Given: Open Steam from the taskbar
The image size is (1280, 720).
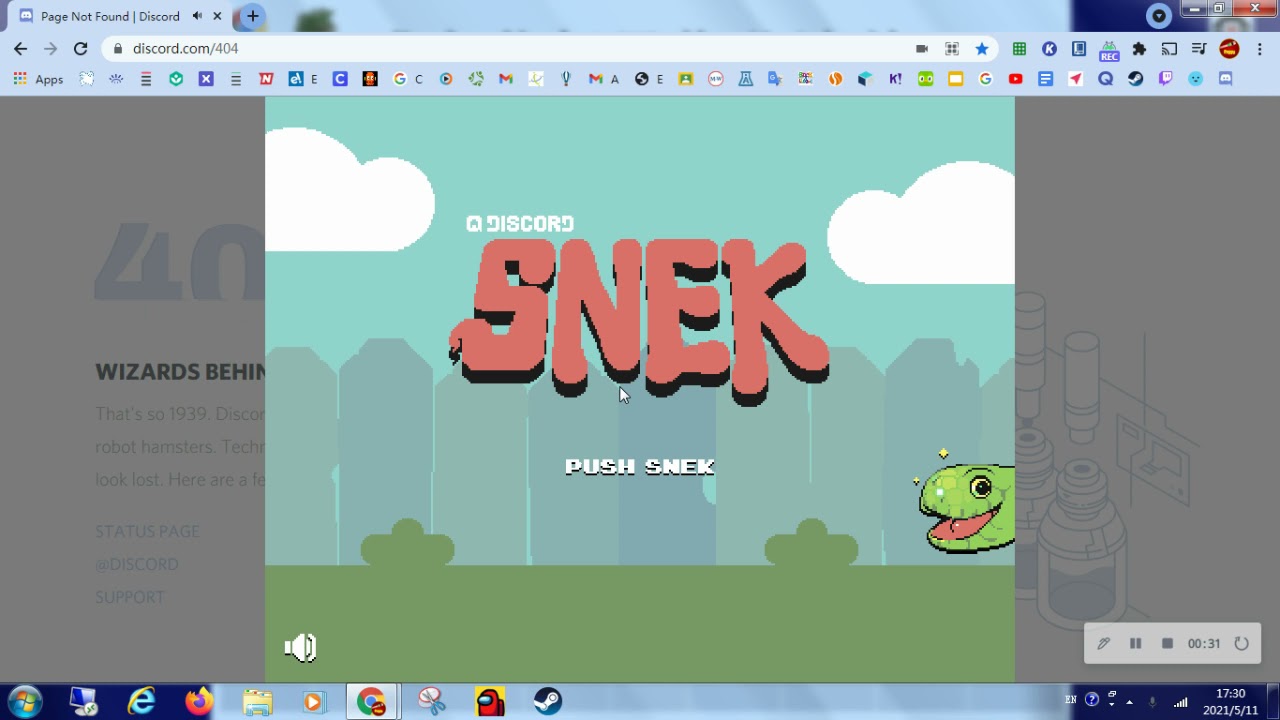Looking at the screenshot, I should tap(547, 702).
